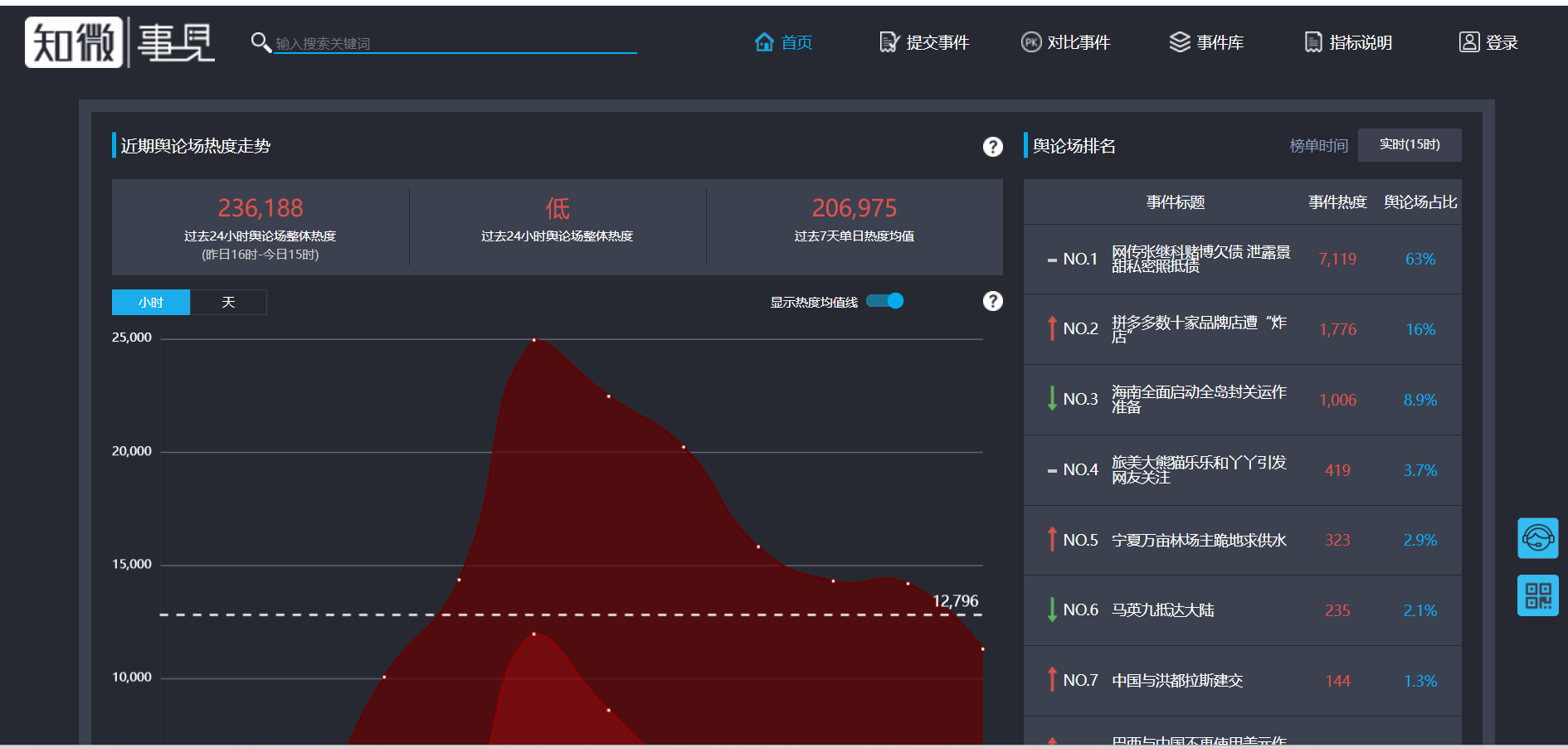Open NO.6 event 马英九抵达大陆
This screenshot has height=748, width=1568.
(1162, 610)
